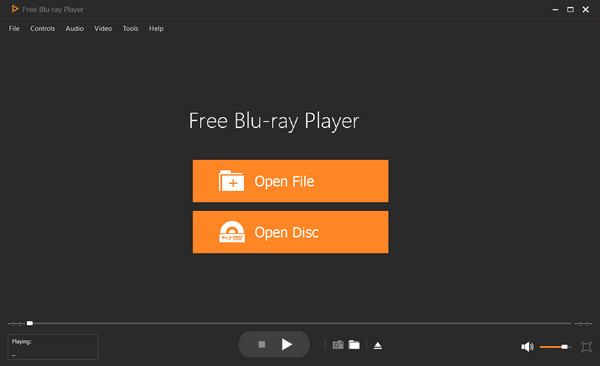Maximize the Free Blu-ray Player window

[x=570, y=10]
